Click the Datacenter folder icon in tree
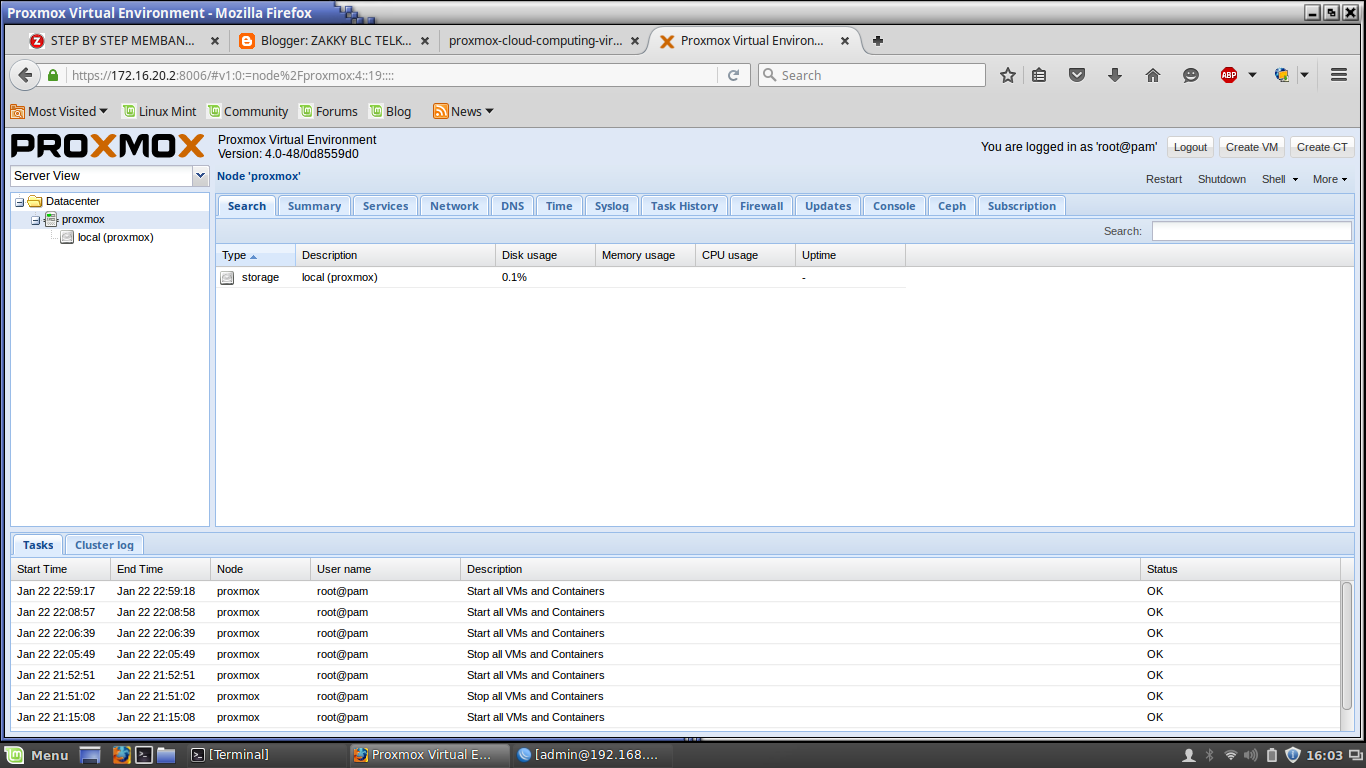 35,201
